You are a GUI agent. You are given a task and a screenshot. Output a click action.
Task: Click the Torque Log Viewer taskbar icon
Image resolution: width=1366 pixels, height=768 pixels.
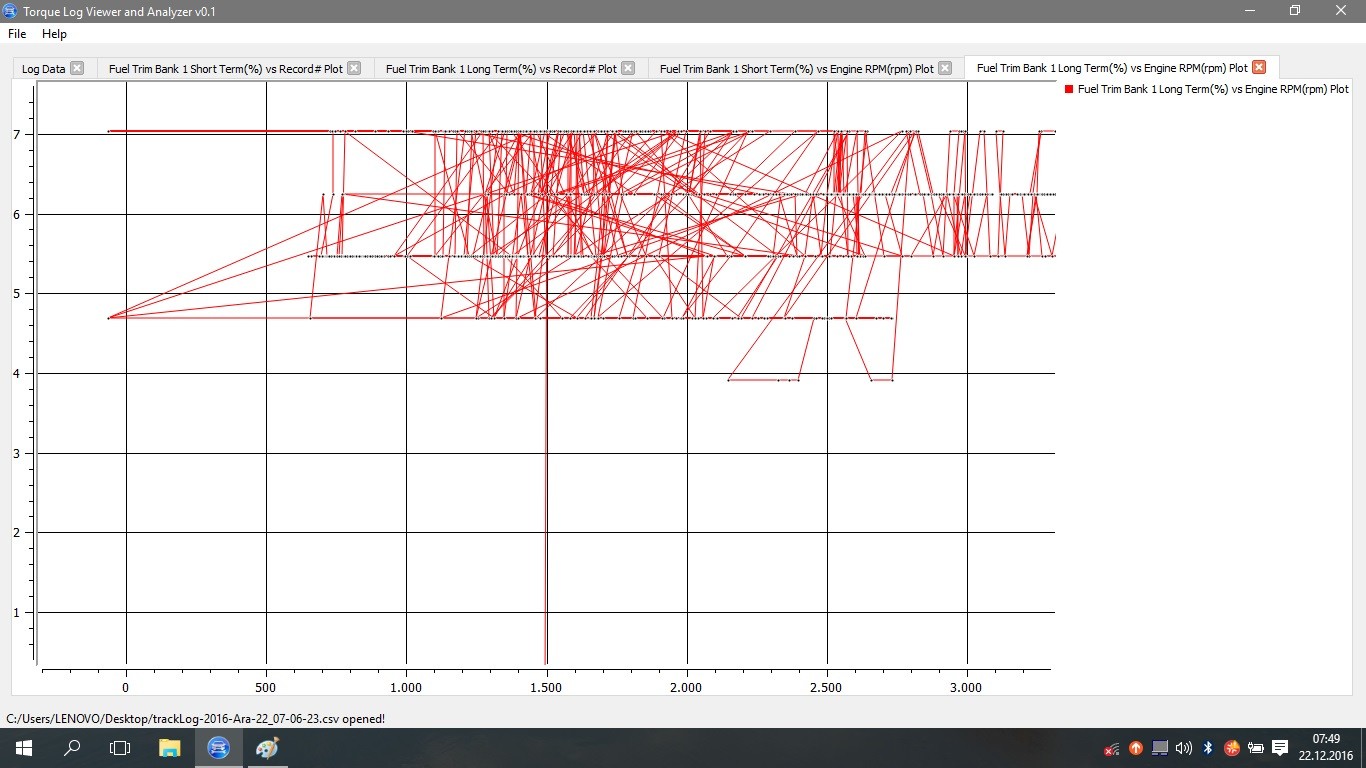218,748
